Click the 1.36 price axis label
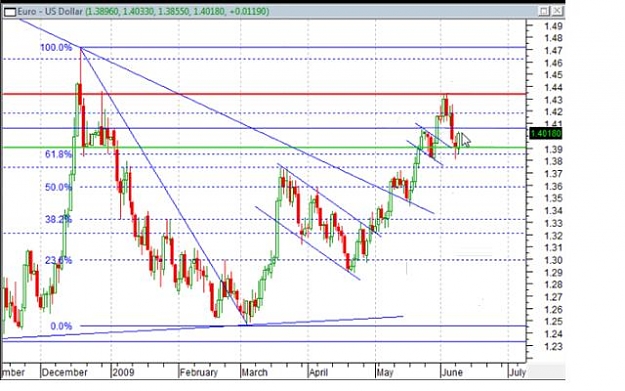 point(553,186)
